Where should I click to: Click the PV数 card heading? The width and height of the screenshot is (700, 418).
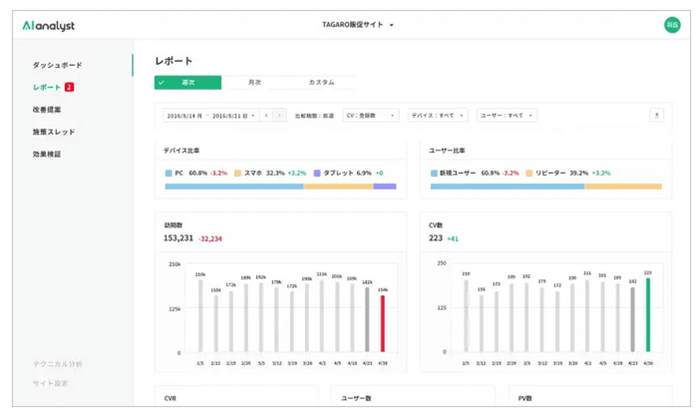(x=525, y=398)
